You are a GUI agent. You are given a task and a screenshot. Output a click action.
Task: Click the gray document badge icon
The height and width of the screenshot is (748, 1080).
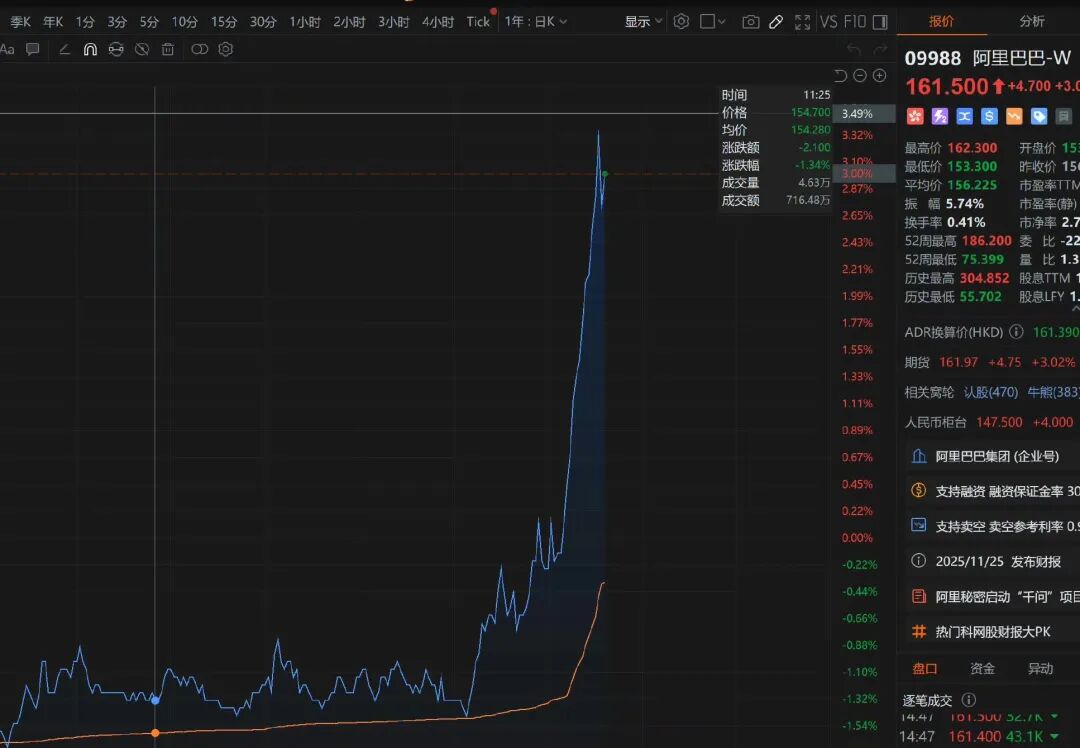(x=1063, y=116)
